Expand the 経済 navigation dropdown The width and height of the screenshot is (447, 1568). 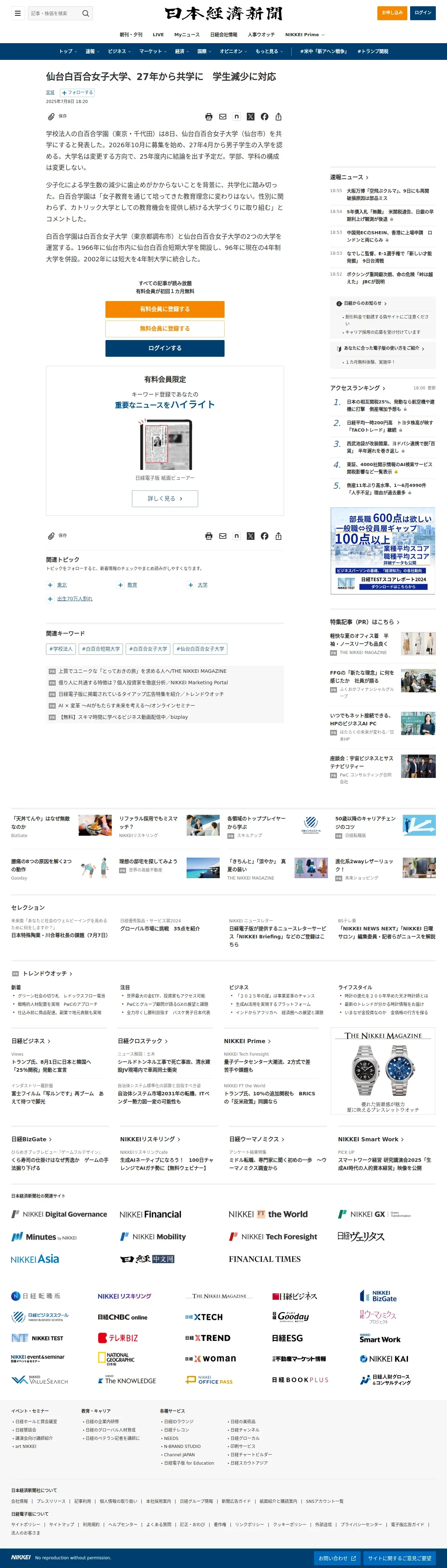click(x=181, y=51)
